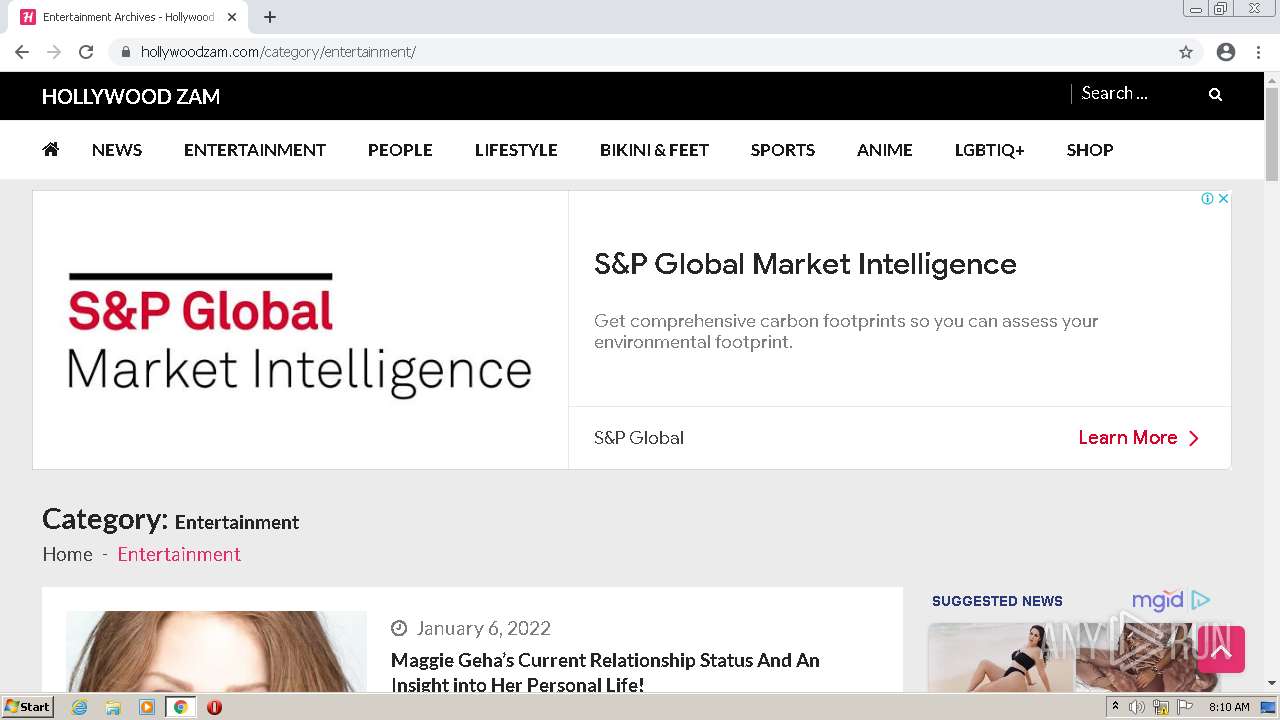This screenshot has width=1280, height=720.
Task: Click the network tray icon
Action: point(1161,707)
